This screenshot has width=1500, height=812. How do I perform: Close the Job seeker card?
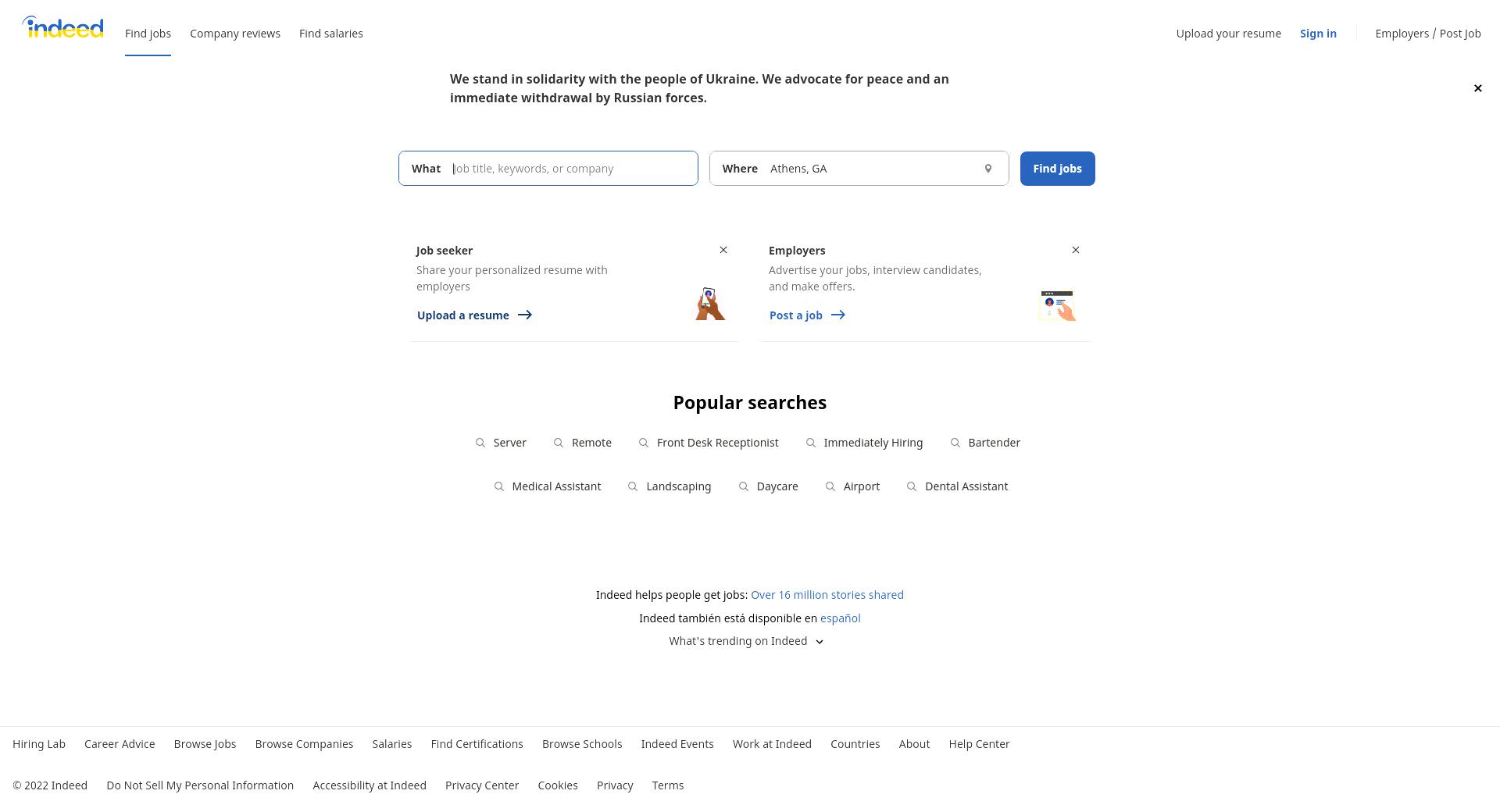[723, 250]
